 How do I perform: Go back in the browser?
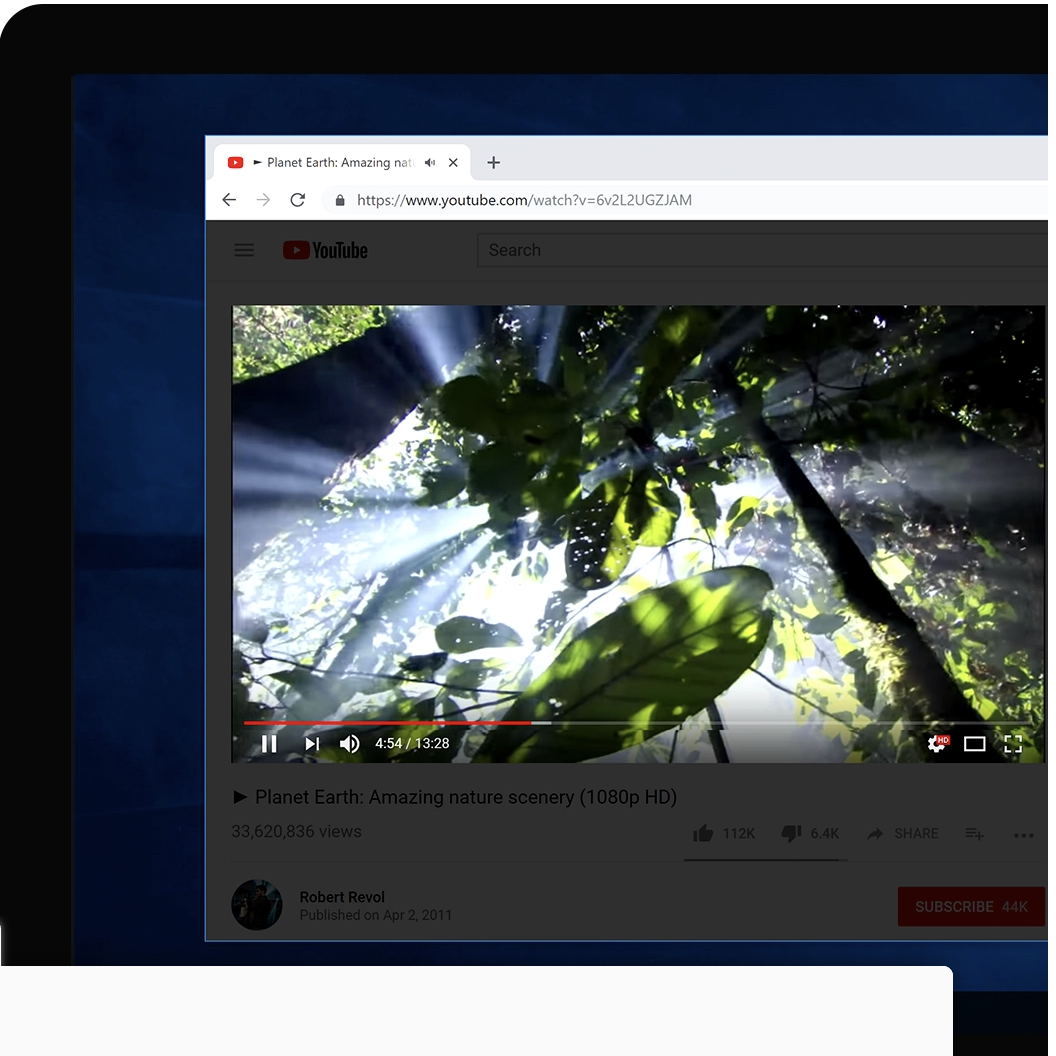(x=229, y=200)
